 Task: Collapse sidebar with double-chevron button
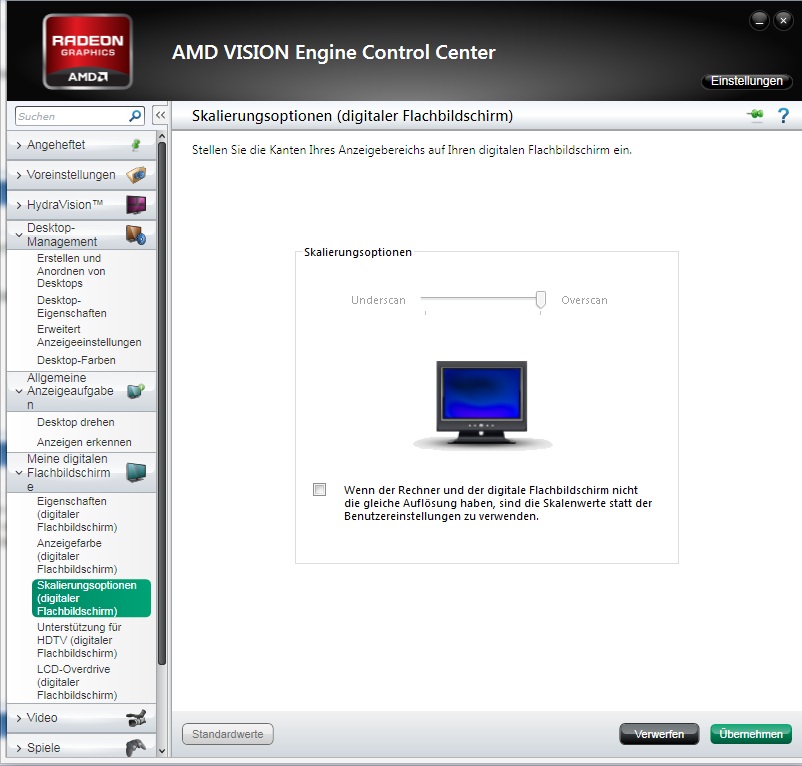point(160,115)
